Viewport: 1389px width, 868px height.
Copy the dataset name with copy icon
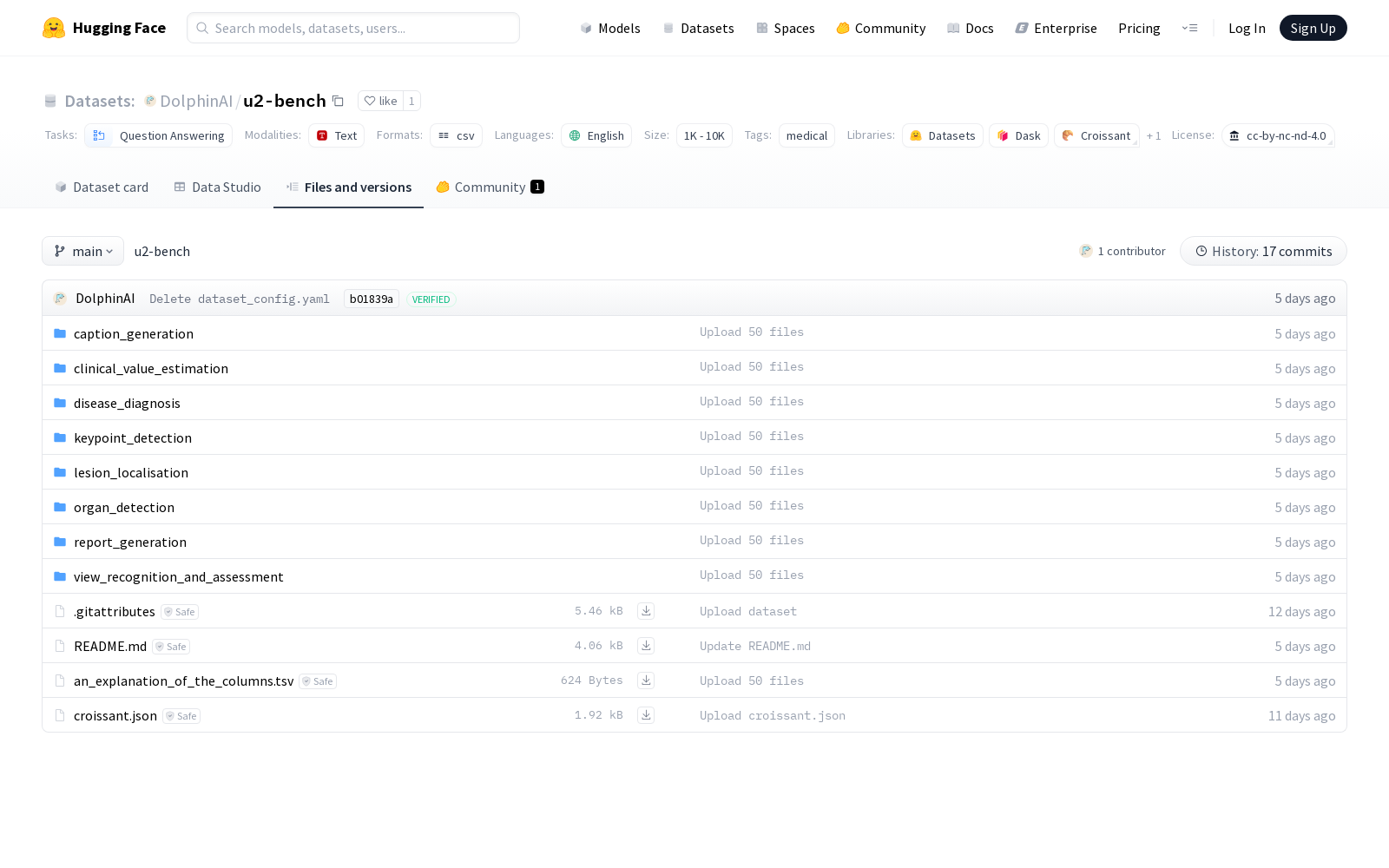point(338,102)
